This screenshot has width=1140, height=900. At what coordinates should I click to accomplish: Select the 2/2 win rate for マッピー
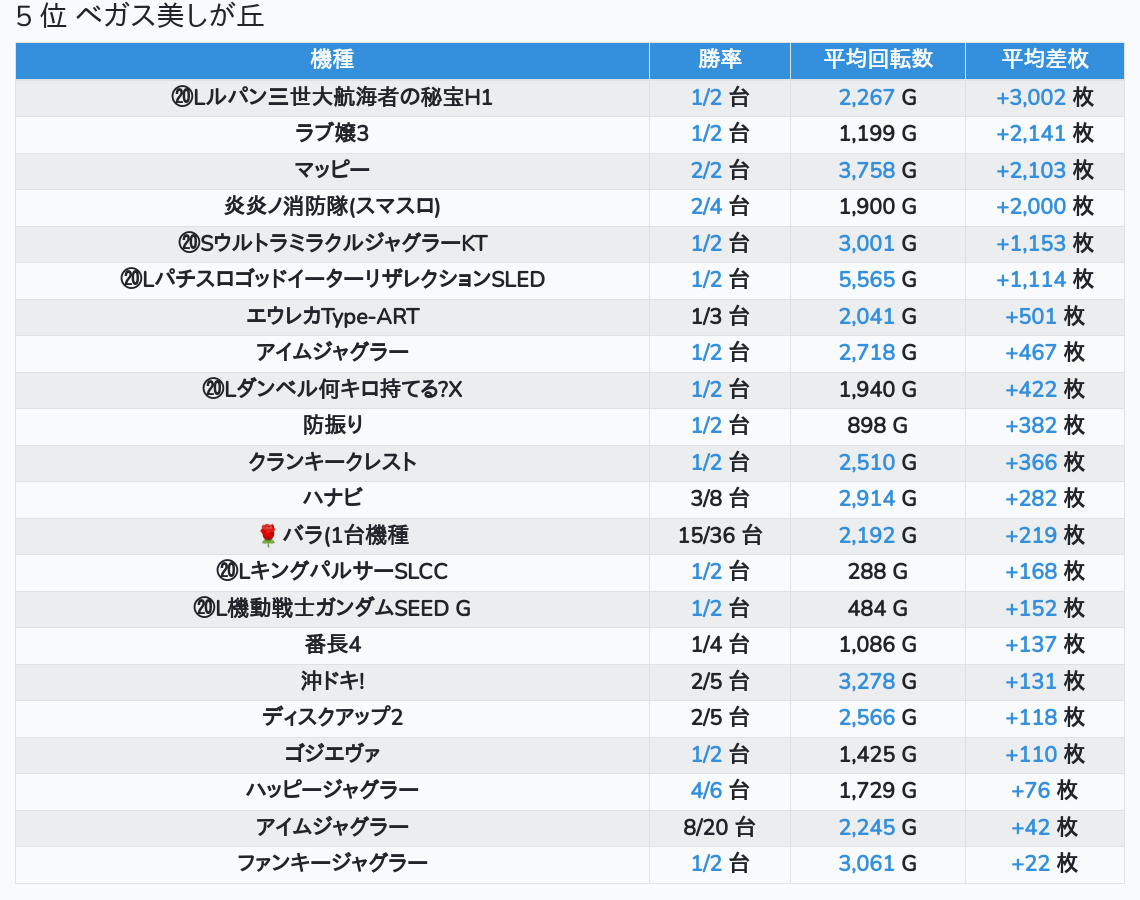[x=706, y=170]
